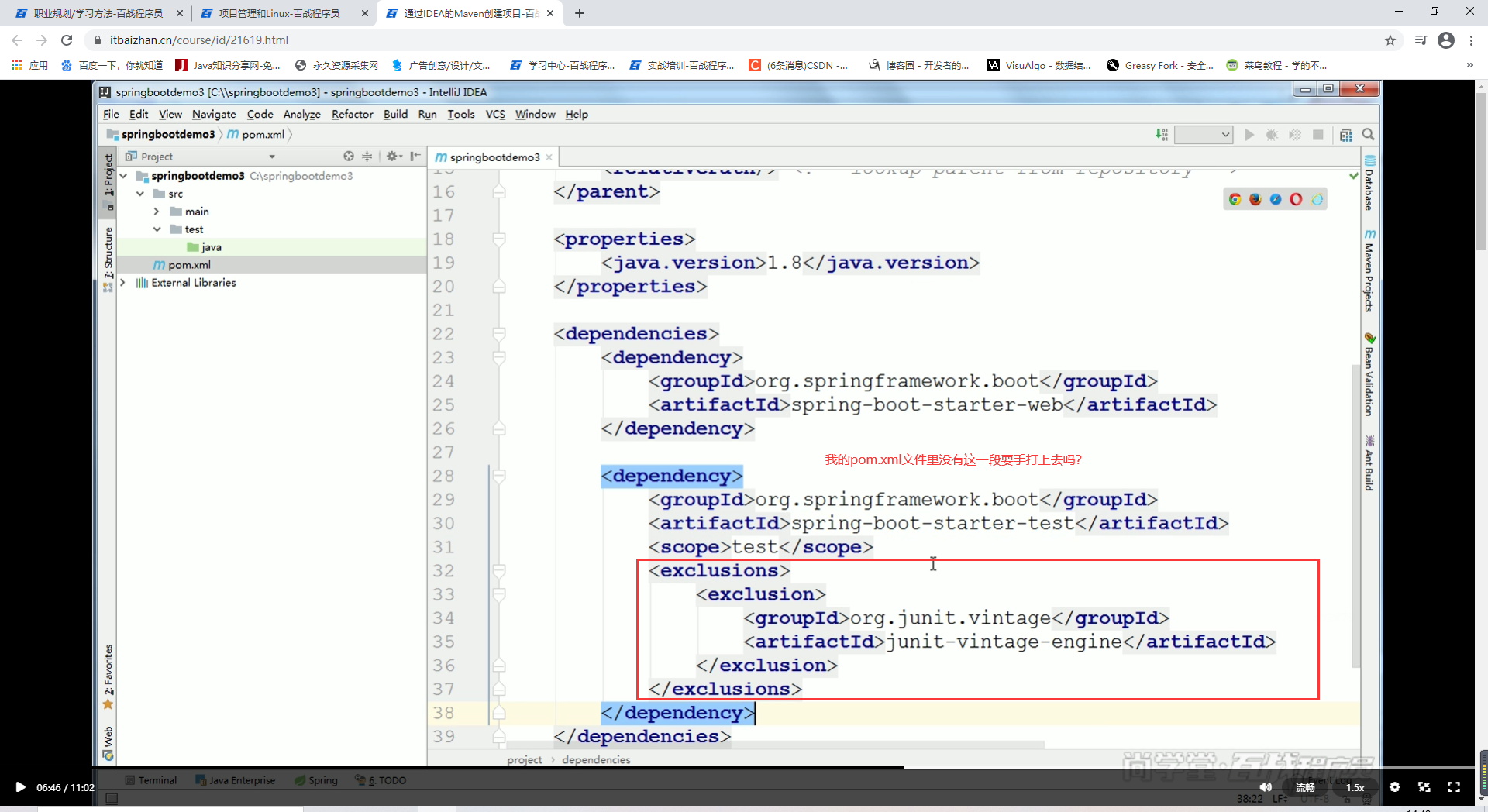
Task: Open video player settings gear
Action: 1394,787
